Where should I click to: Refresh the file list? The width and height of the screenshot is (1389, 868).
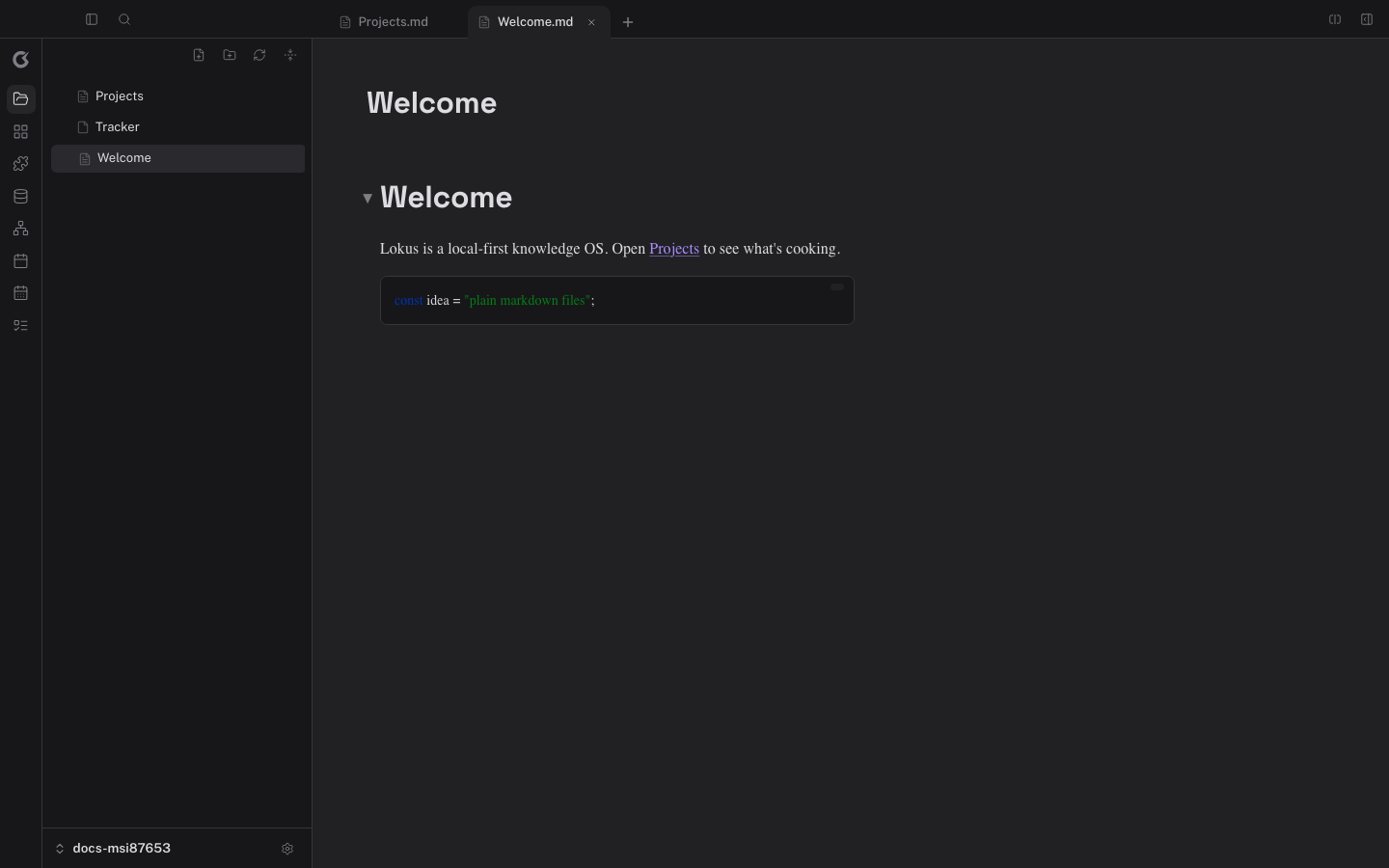tap(259, 55)
